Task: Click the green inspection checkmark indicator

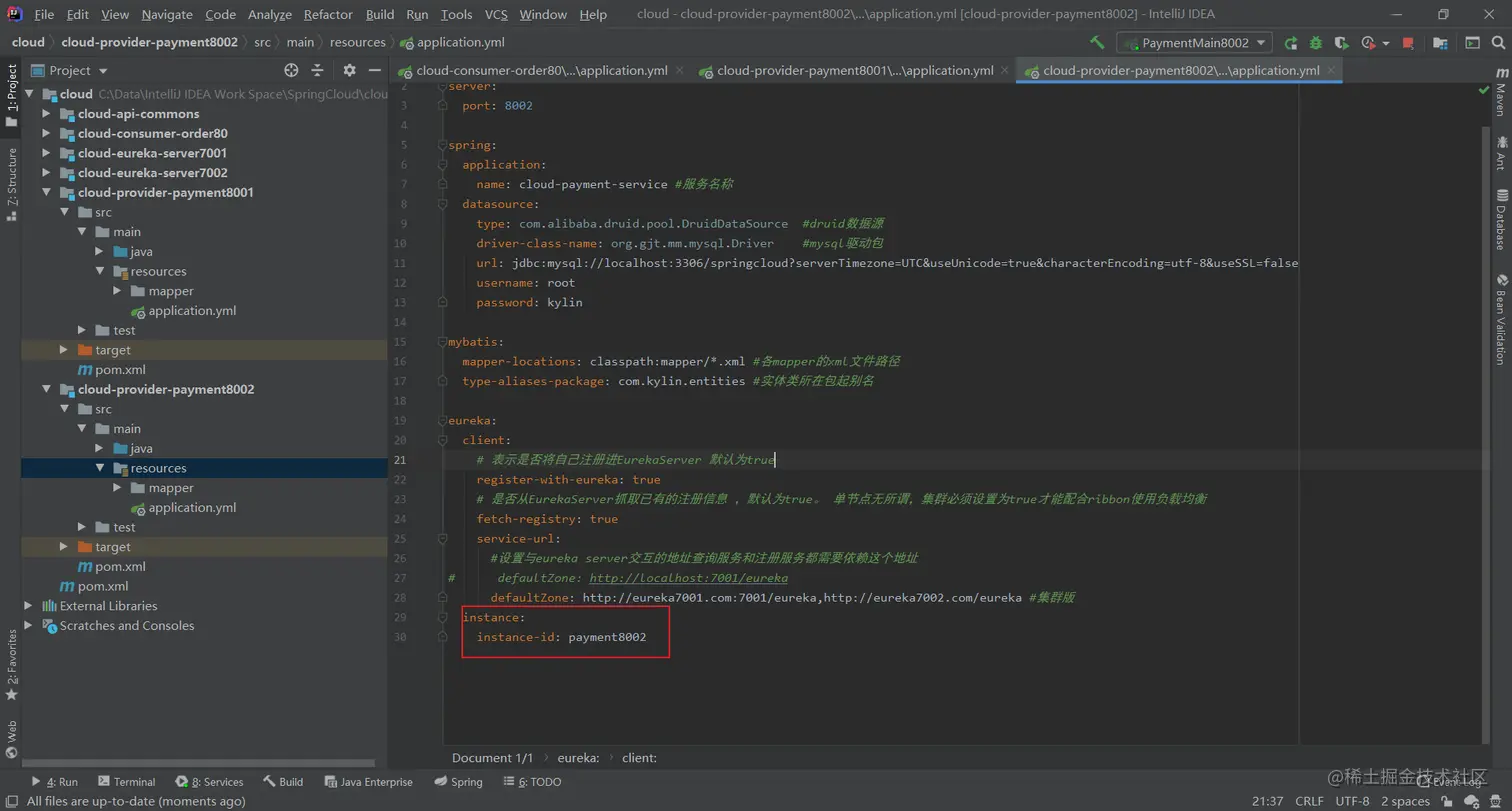Action: (x=1483, y=90)
